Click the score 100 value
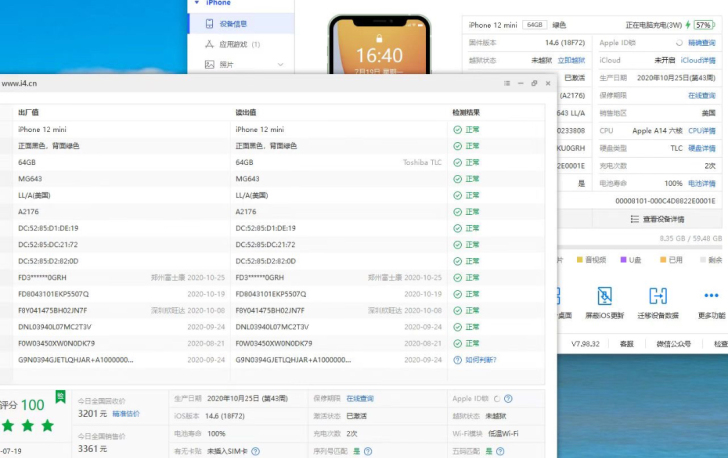This screenshot has height=458, width=728. click(x=32, y=405)
